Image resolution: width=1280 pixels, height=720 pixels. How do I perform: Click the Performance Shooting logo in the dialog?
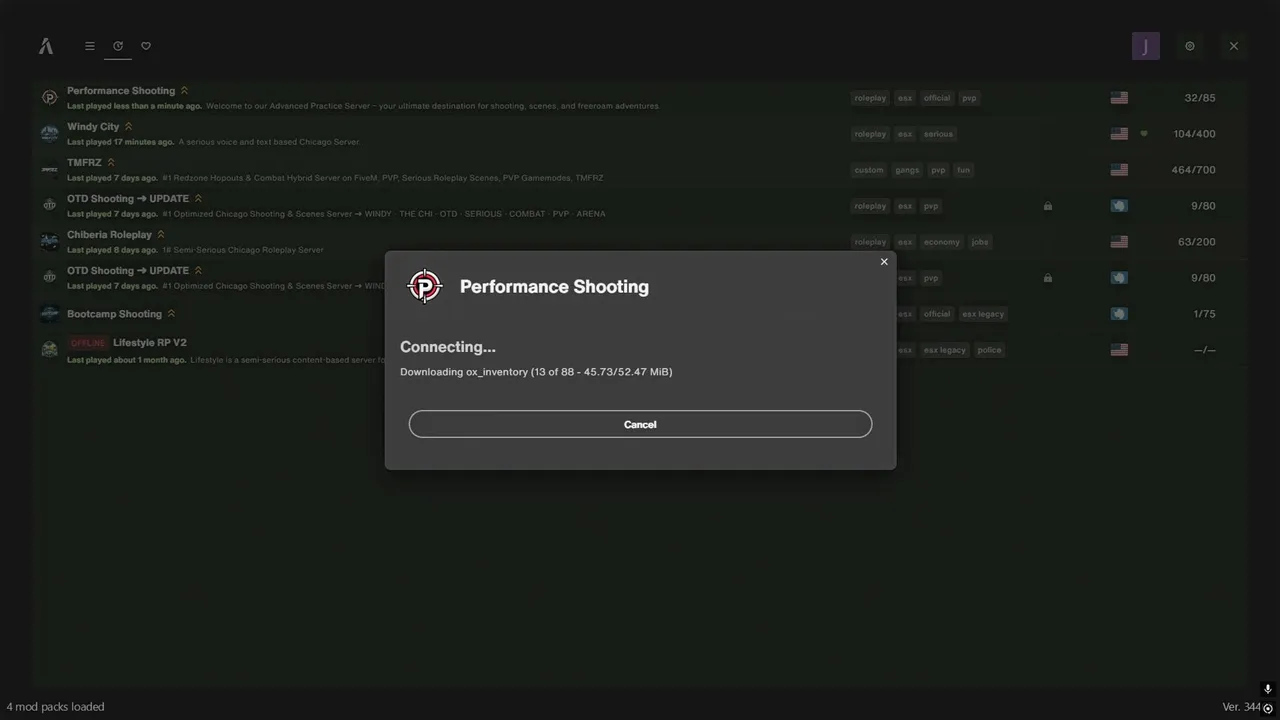(425, 286)
